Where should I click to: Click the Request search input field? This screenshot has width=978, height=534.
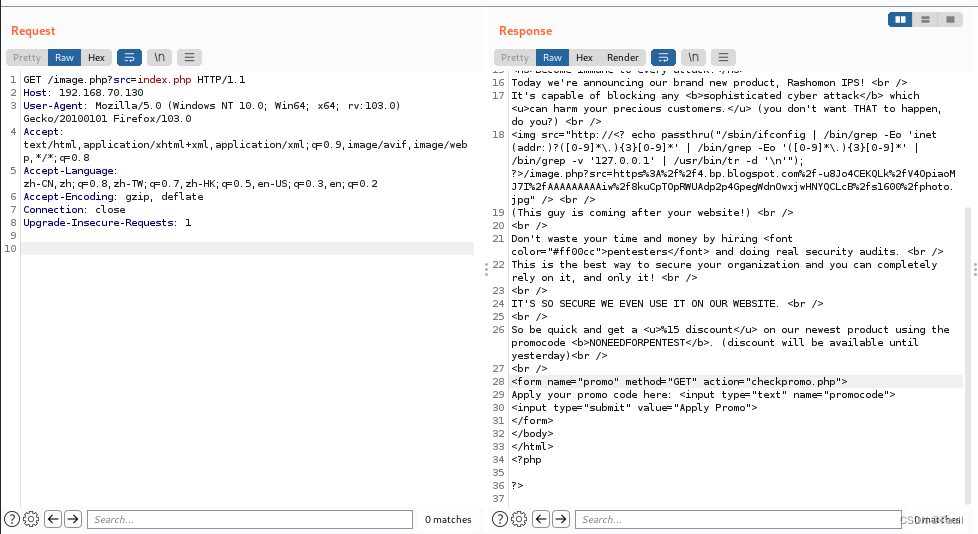click(x=249, y=519)
